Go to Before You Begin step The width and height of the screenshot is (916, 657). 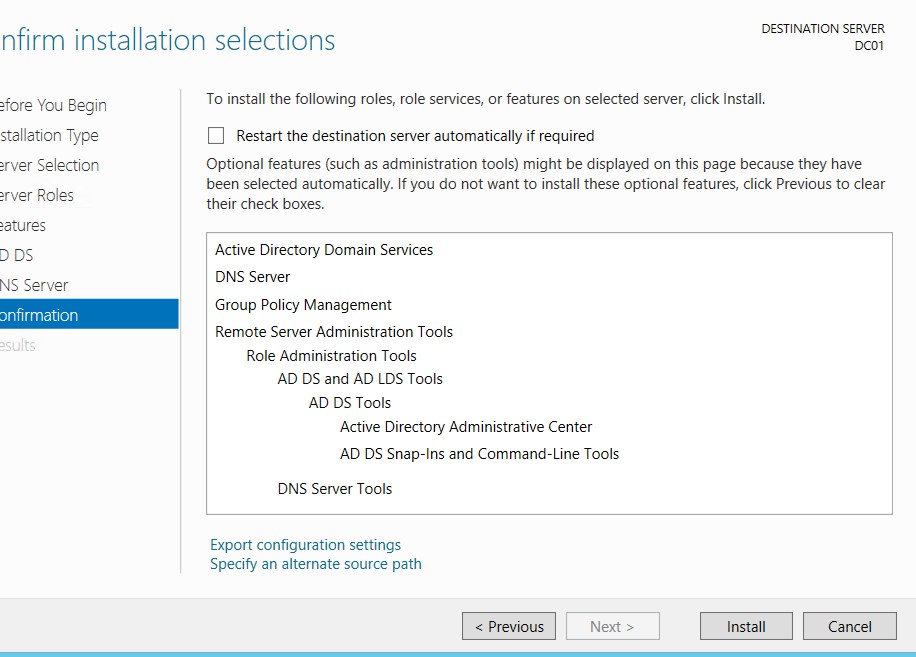pyautogui.click(x=53, y=105)
